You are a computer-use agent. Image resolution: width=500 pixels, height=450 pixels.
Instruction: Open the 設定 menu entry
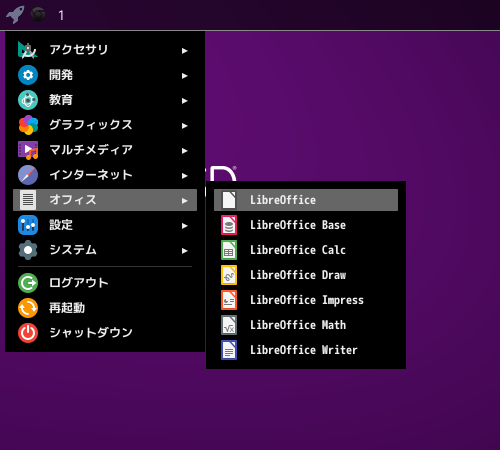[x=105, y=225]
